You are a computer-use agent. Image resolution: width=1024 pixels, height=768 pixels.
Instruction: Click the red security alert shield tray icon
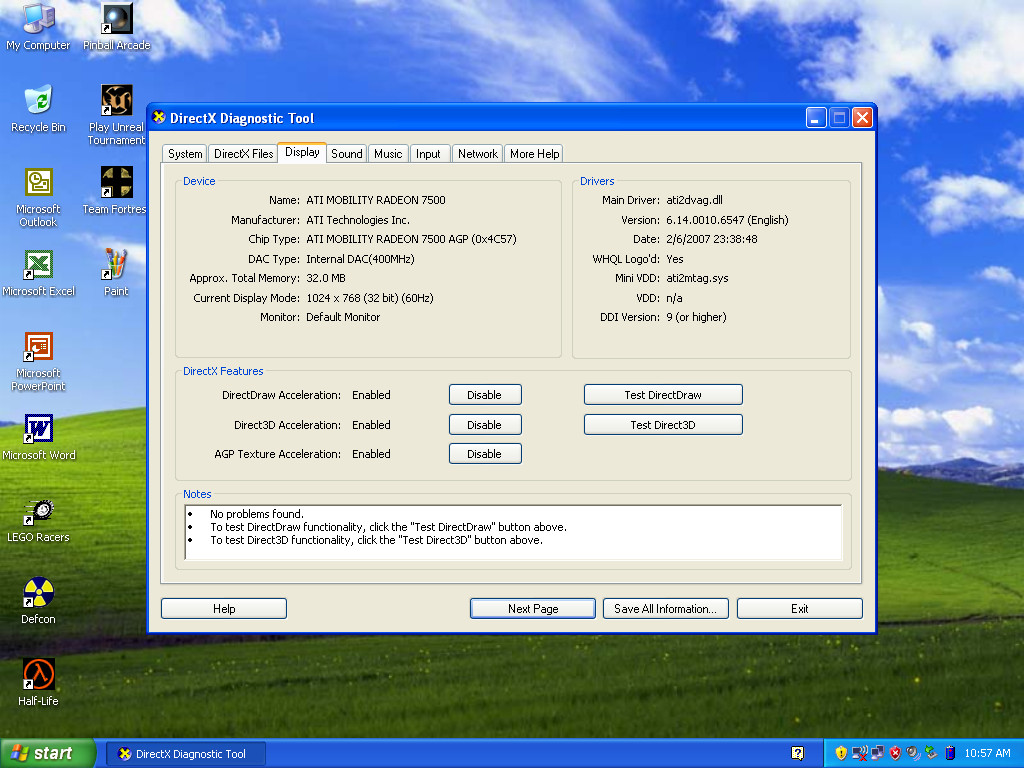[x=895, y=753]
